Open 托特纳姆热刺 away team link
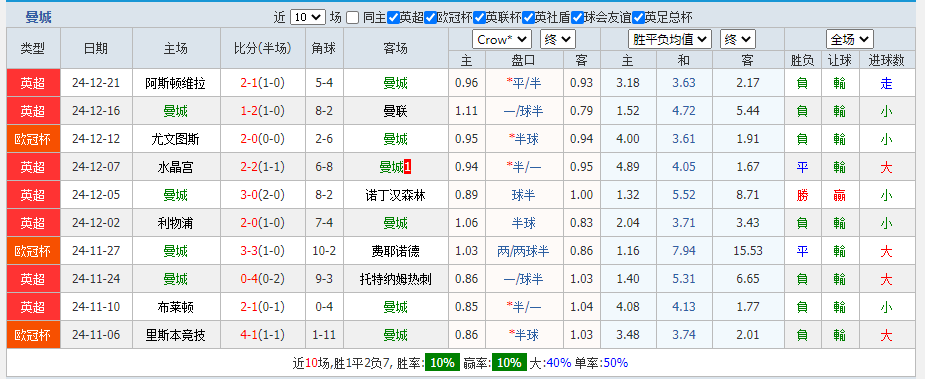 [x=395, y=279]
